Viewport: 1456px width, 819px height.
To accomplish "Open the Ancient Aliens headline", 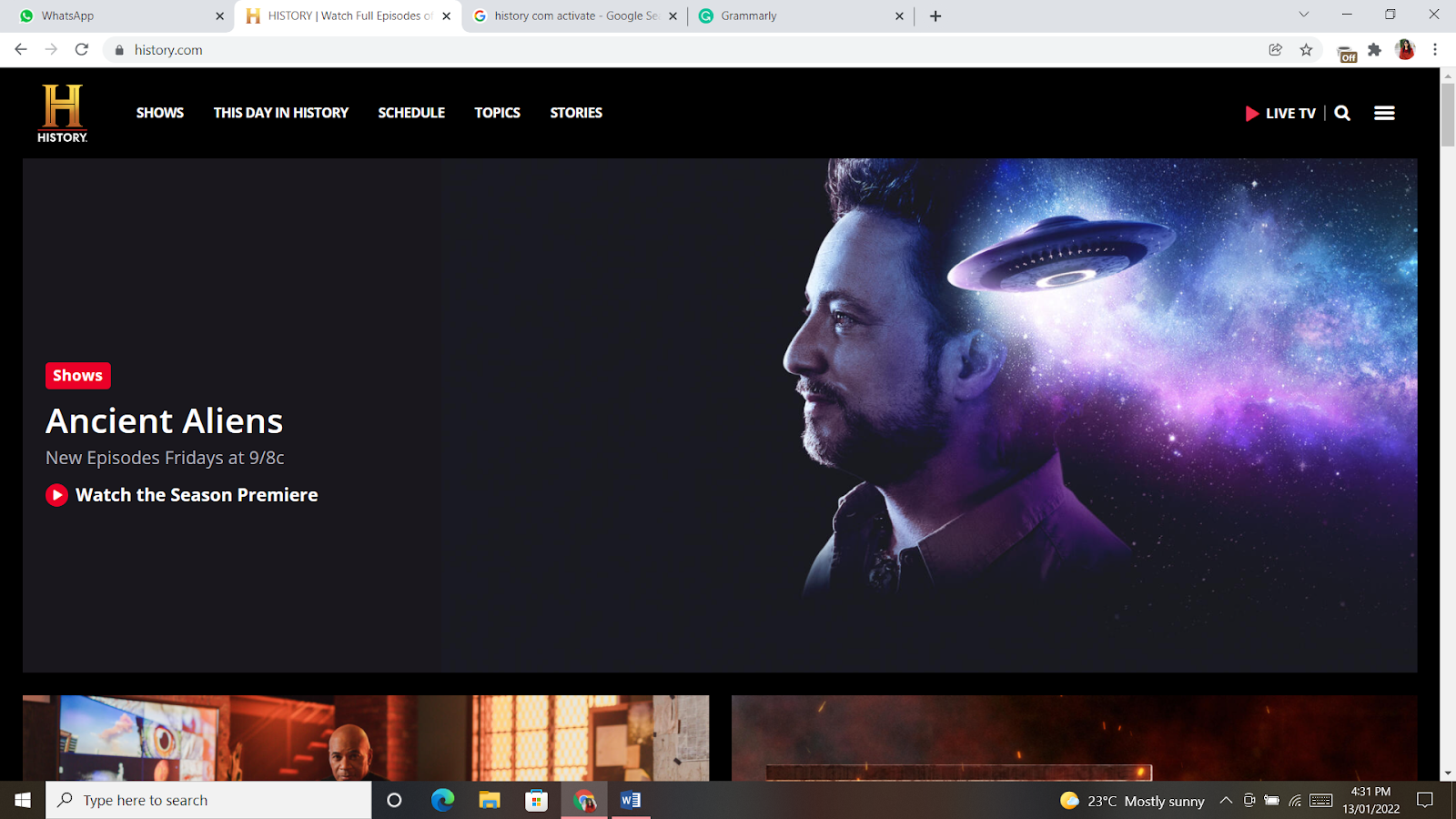I will (165, 421).
